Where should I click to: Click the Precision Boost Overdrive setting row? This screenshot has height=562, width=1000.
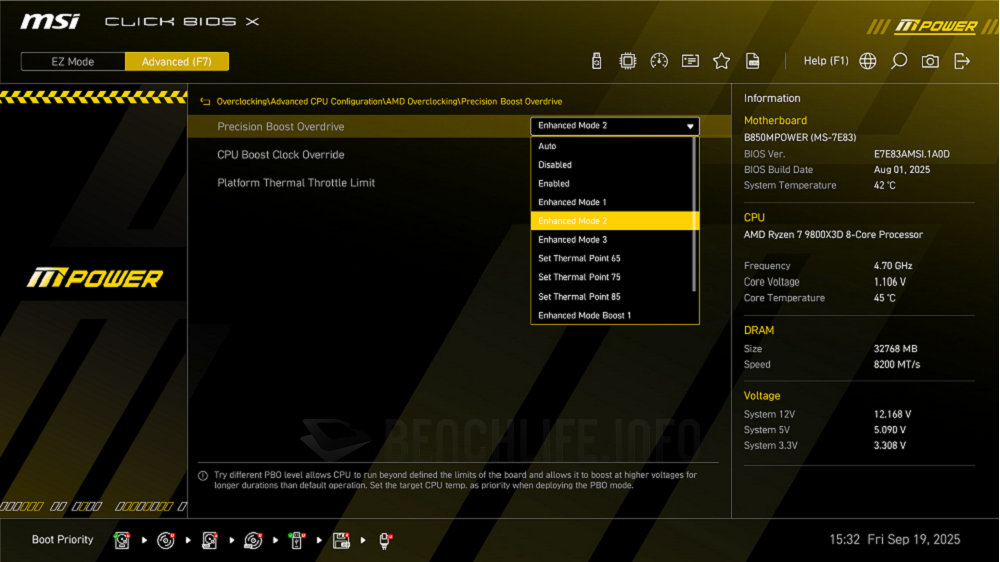coord(459,126)
